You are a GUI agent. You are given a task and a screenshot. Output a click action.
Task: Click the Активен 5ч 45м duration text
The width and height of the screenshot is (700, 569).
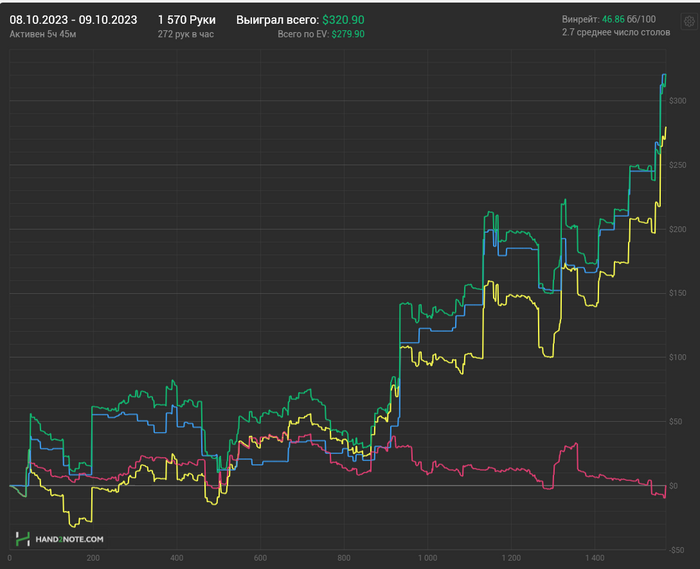(x=43, y=34)
